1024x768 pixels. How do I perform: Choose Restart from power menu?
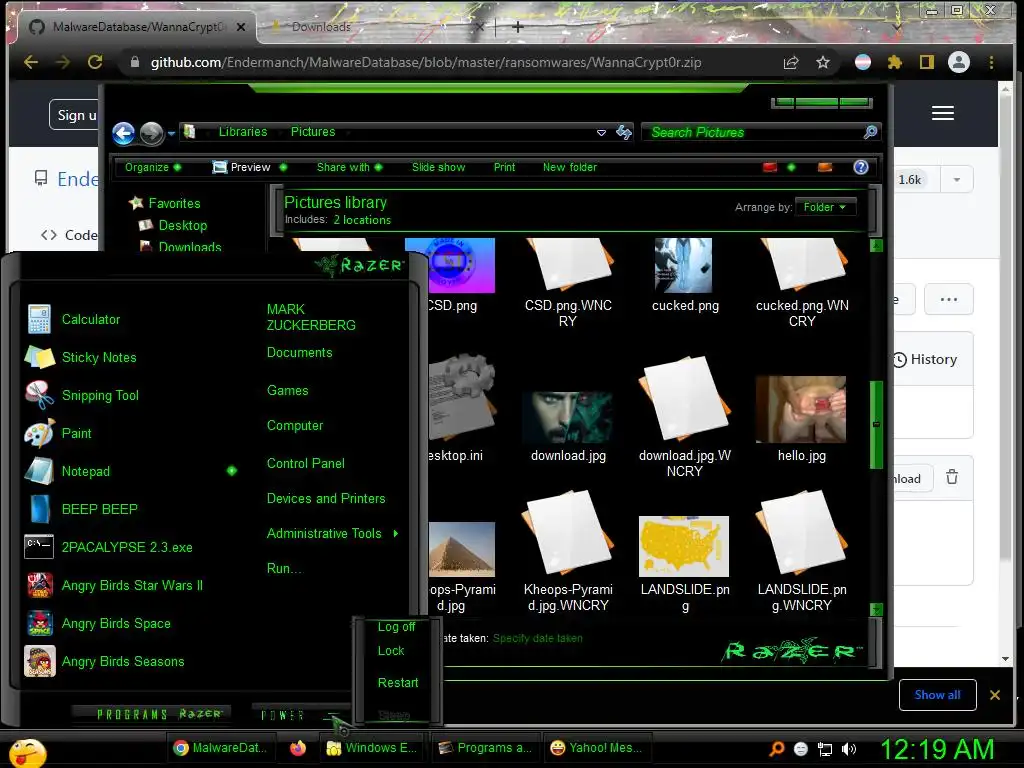pyautogui.click(x=398, y=682)
